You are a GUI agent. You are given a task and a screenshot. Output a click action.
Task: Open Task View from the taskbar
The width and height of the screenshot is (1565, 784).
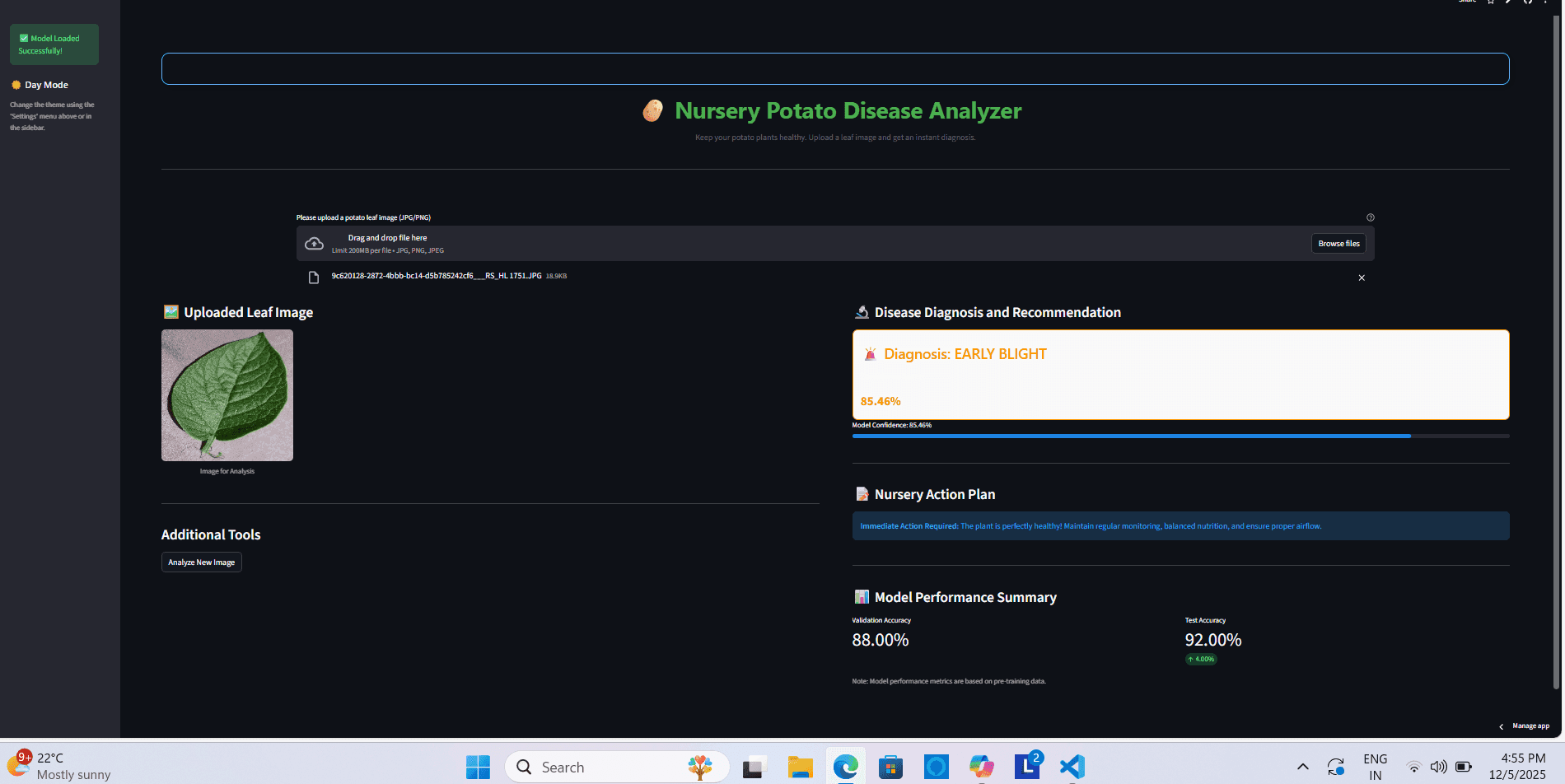[x=754, y=768]
